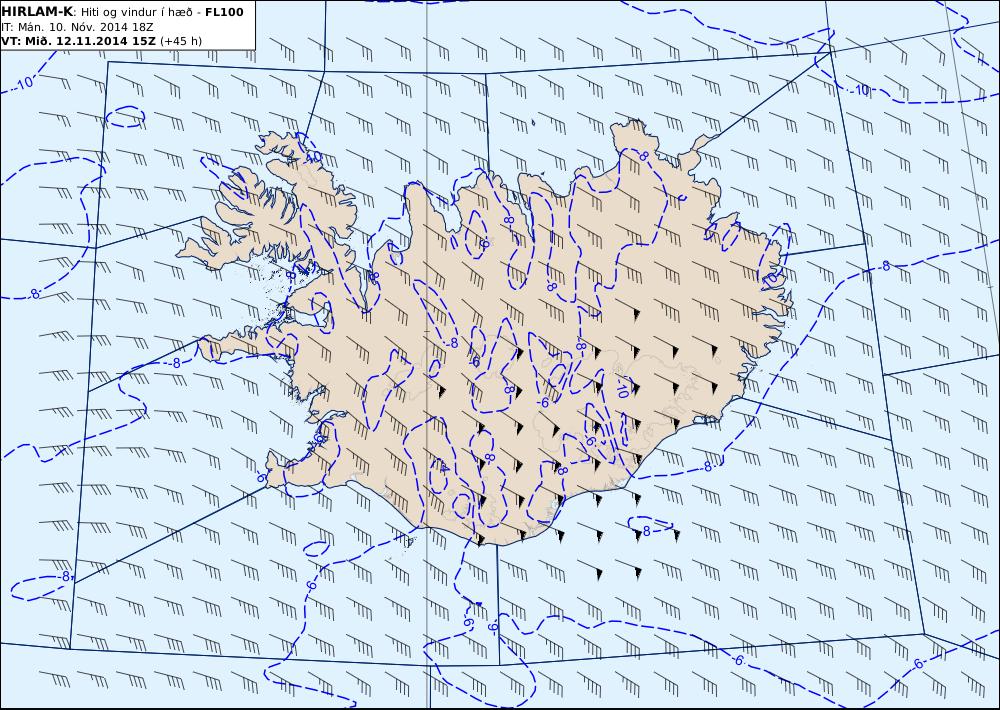
Task: Click the 'VT: Mið. 12.11.2014 15Z' valid time
Action: tap(78, 41)
